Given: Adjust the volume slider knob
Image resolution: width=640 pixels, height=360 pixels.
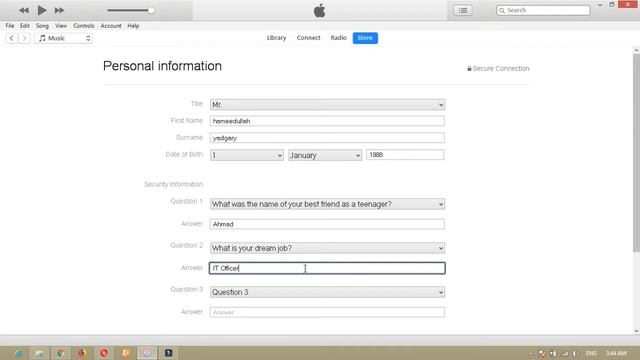Looking at the screenshot, I should (x=151, y=10).
